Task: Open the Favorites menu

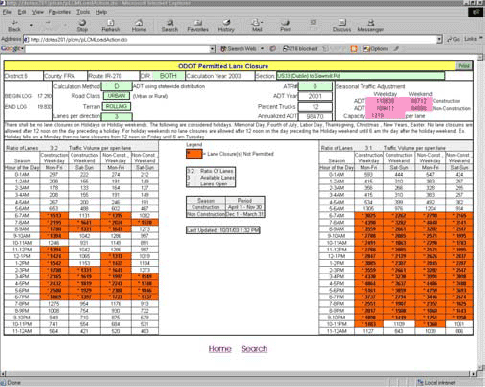Action: [60, 12]
